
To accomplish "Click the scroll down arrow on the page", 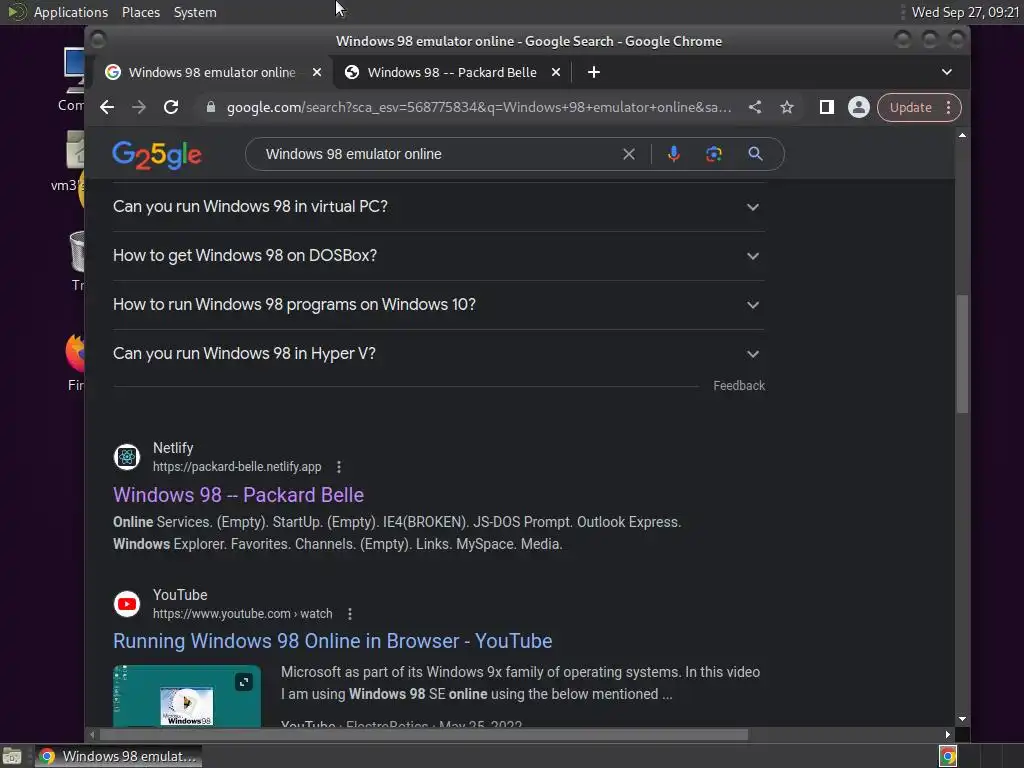I will [x=962, y=719].
